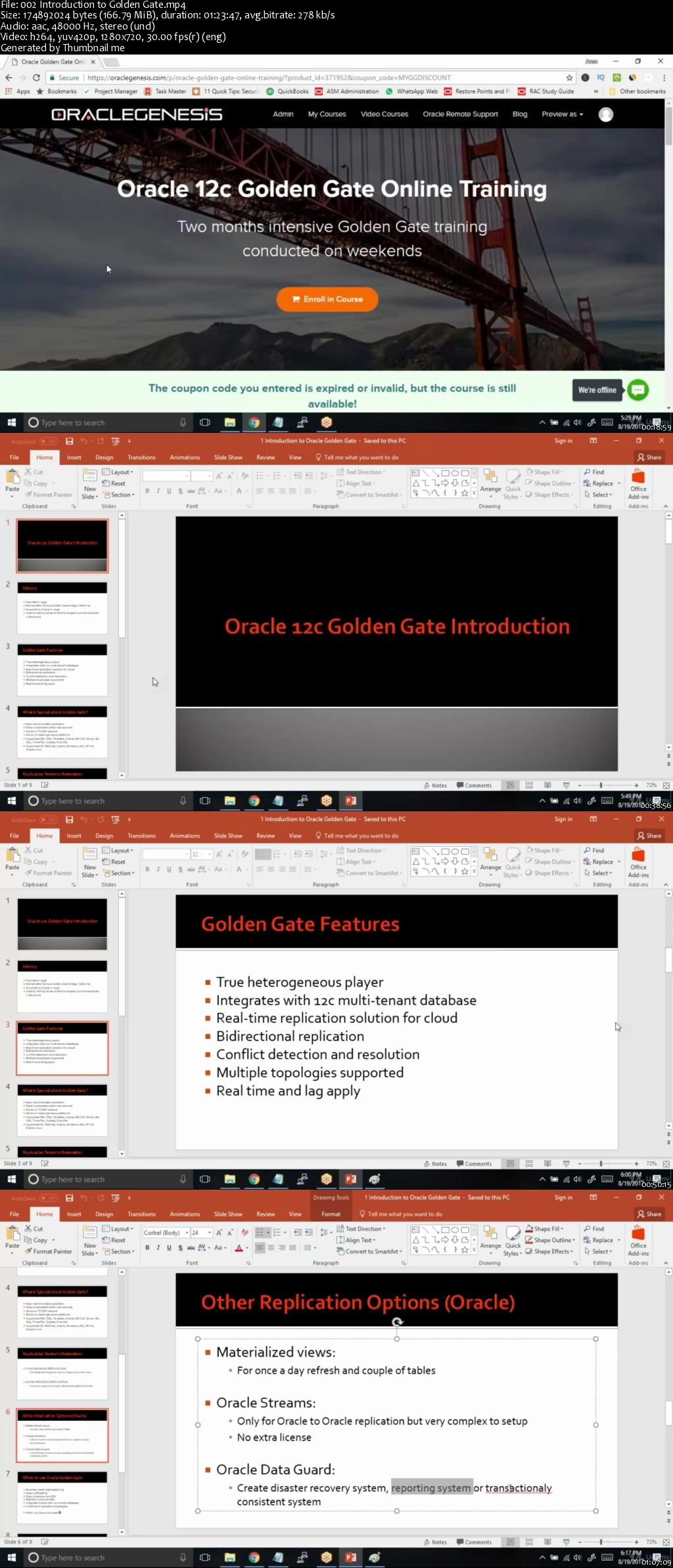This screenshot has width=673, height=1568.
Task: Open the Start menu below the browser window
Action: 11,422
